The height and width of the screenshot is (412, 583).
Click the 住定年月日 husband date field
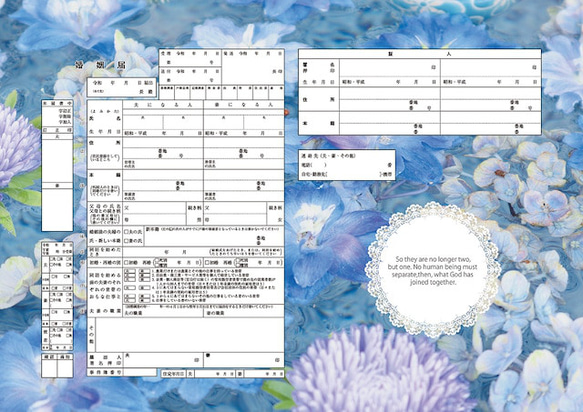[215, 373]
